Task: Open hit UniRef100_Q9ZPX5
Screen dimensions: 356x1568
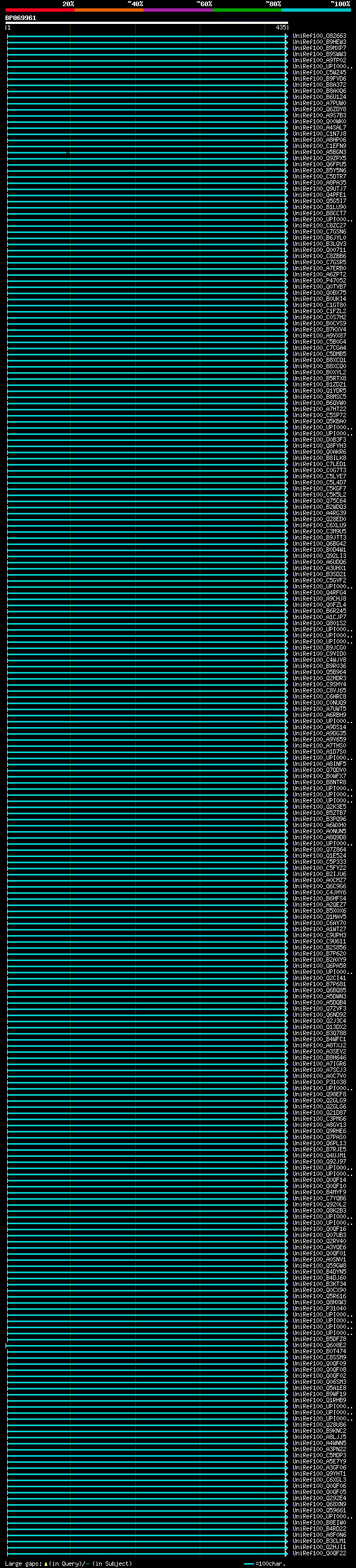Action: coord(319,159)
